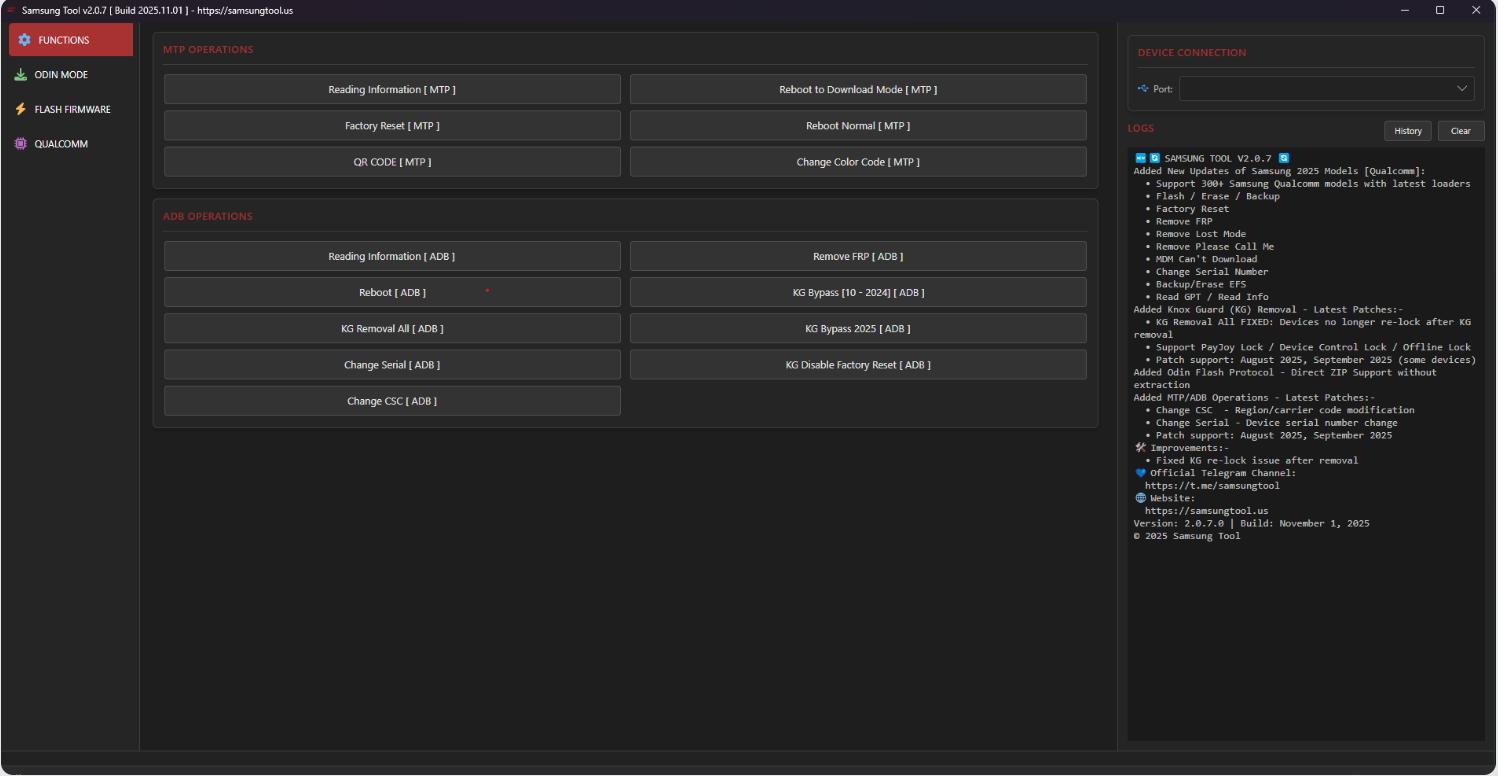
Task: Click the gear icon beside Functions
Action: (x=25, y=40)
